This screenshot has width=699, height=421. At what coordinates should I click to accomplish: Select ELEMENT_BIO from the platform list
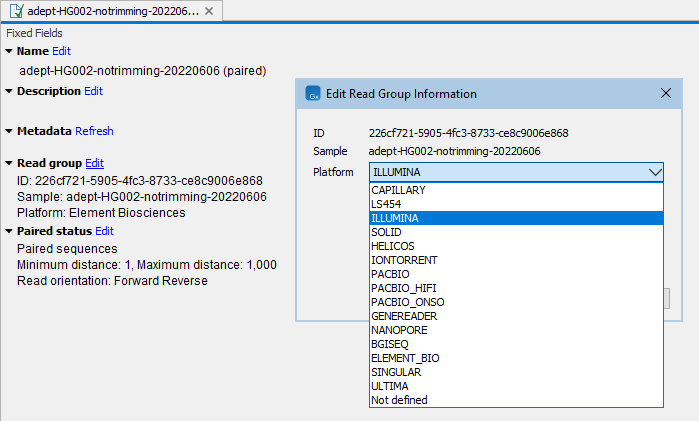[405, 358]
